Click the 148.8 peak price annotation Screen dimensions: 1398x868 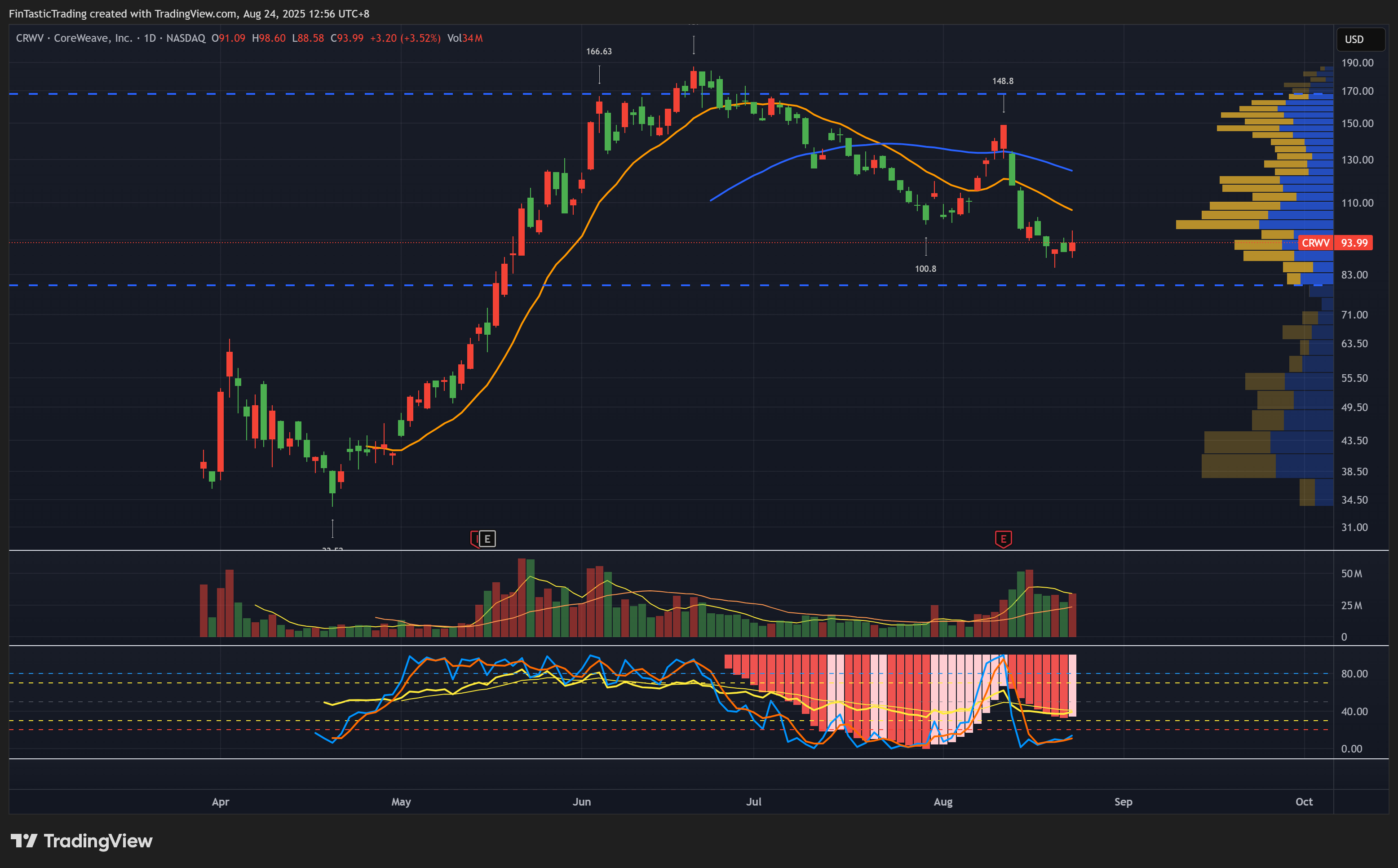click(x=1003, y=81)
